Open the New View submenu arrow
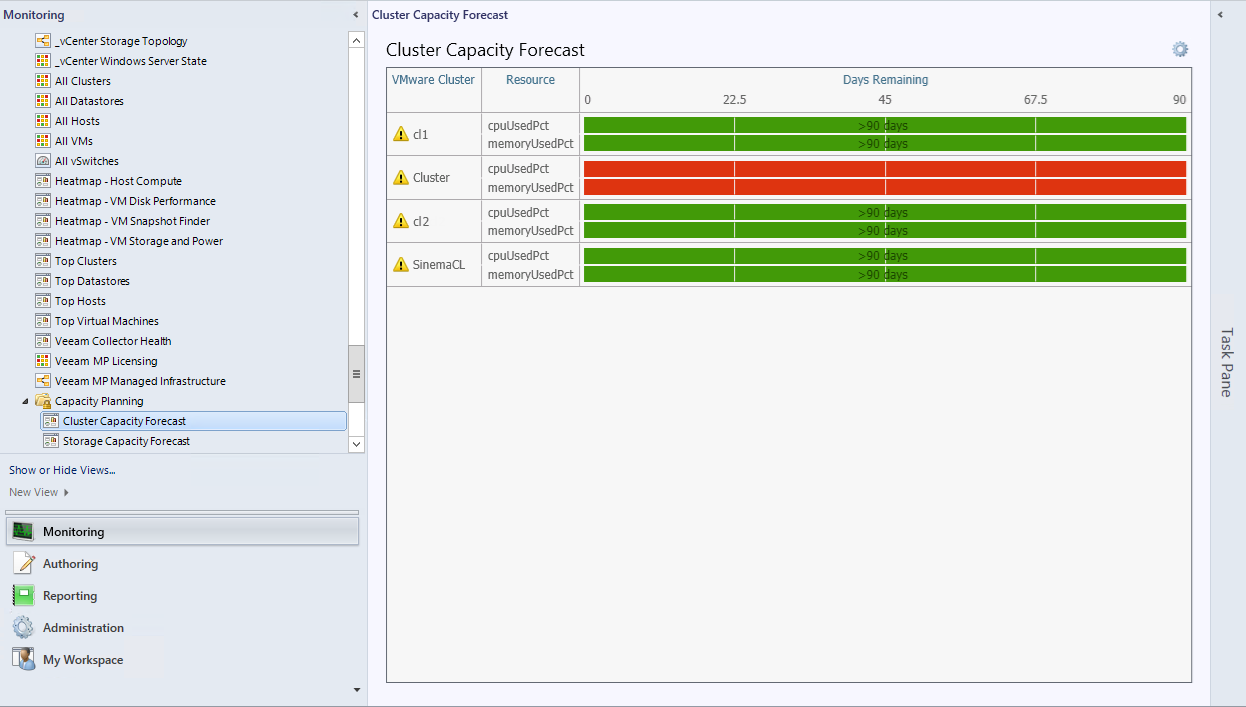1246x707 pixels. click(66, 492)
